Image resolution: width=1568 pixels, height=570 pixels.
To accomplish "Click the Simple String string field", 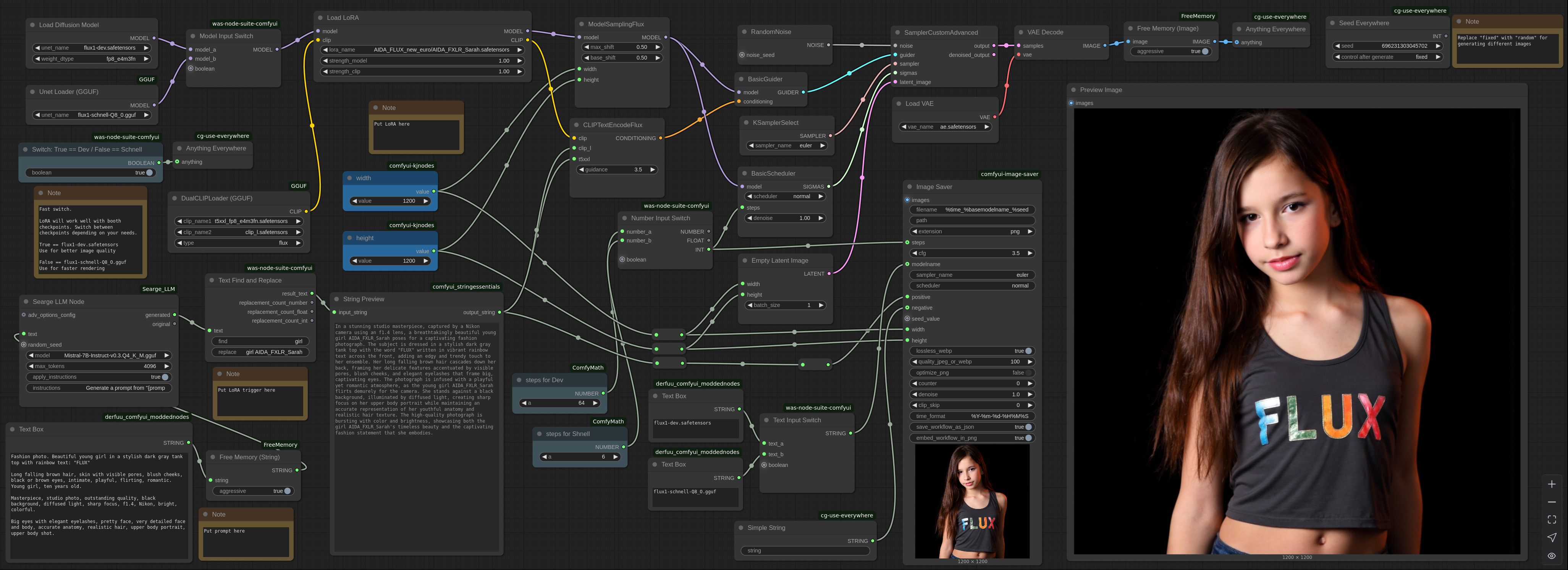I will point(805,551).
